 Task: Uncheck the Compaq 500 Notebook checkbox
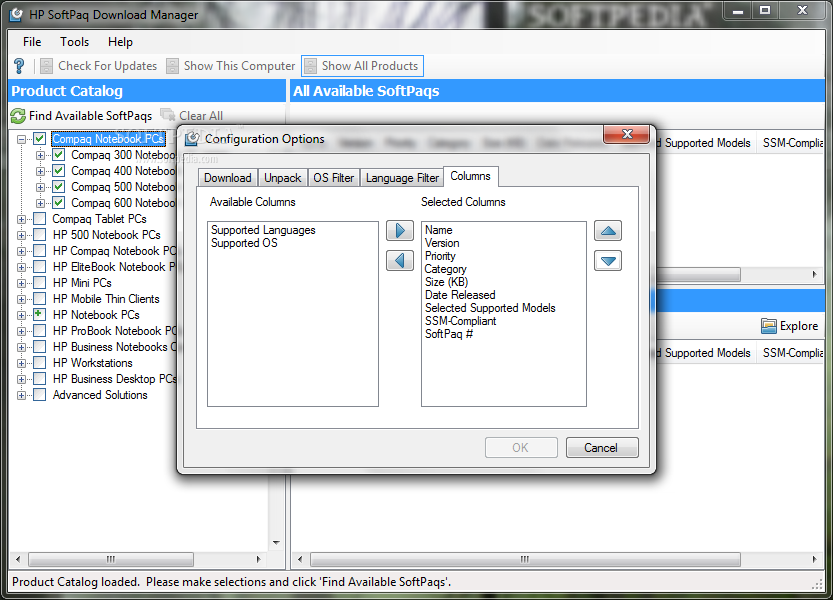[x=58, y=187]
